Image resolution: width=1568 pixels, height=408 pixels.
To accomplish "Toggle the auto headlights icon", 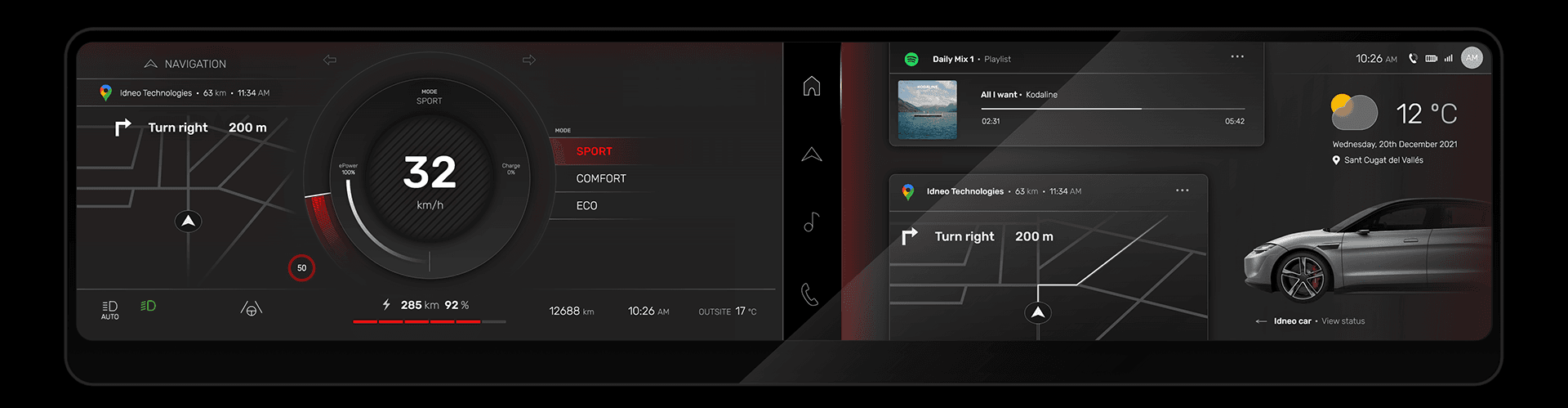I will click(109, 309).
